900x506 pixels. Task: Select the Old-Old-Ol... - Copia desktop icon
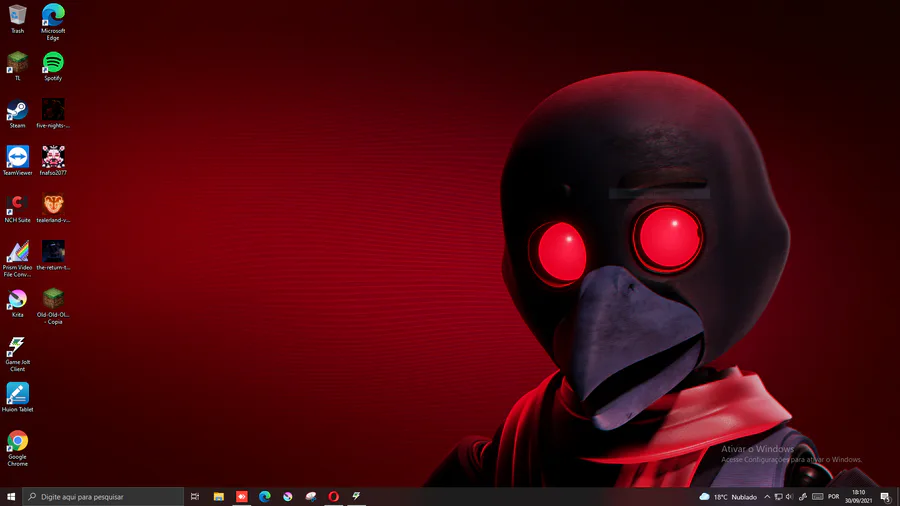(53, 306)
